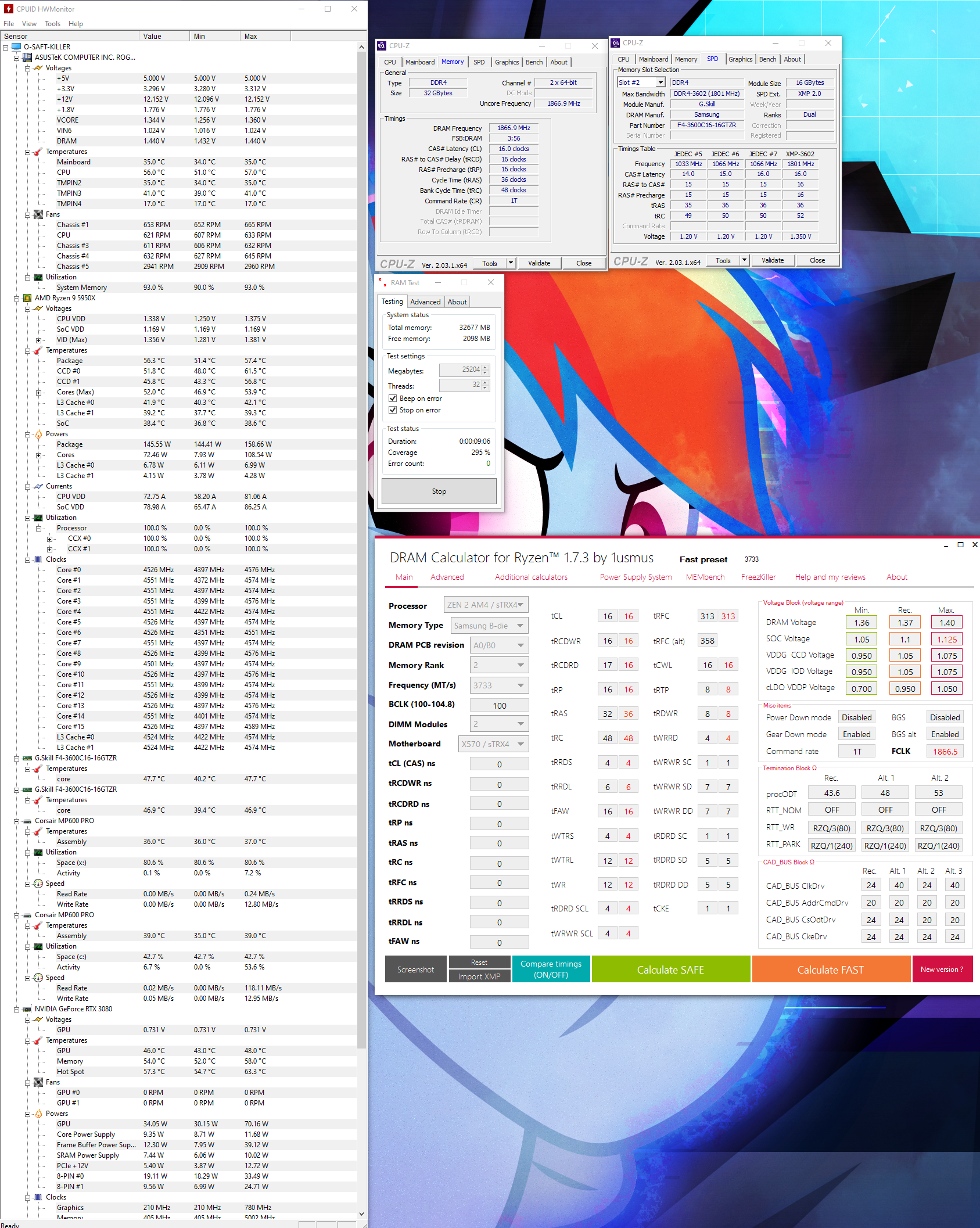The width and height of the screenshot is (980, 1228).
Task: Click the AMD Ryzen 9 5950X processor icon
Action: coord(27,298)
